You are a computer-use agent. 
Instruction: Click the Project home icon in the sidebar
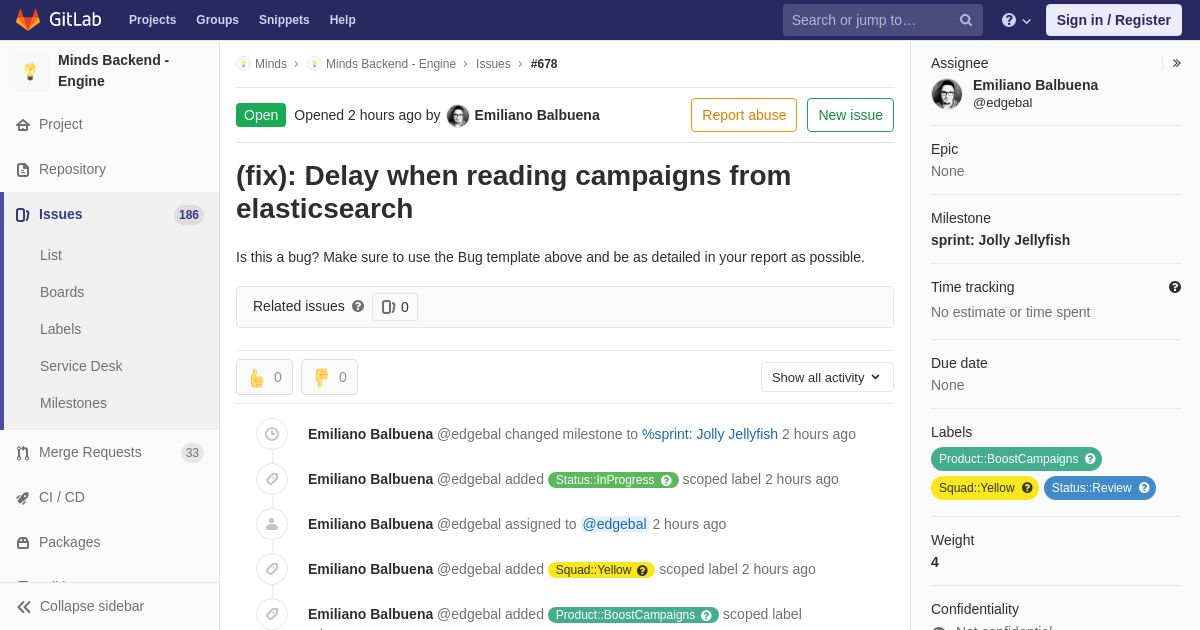point(23,125)
